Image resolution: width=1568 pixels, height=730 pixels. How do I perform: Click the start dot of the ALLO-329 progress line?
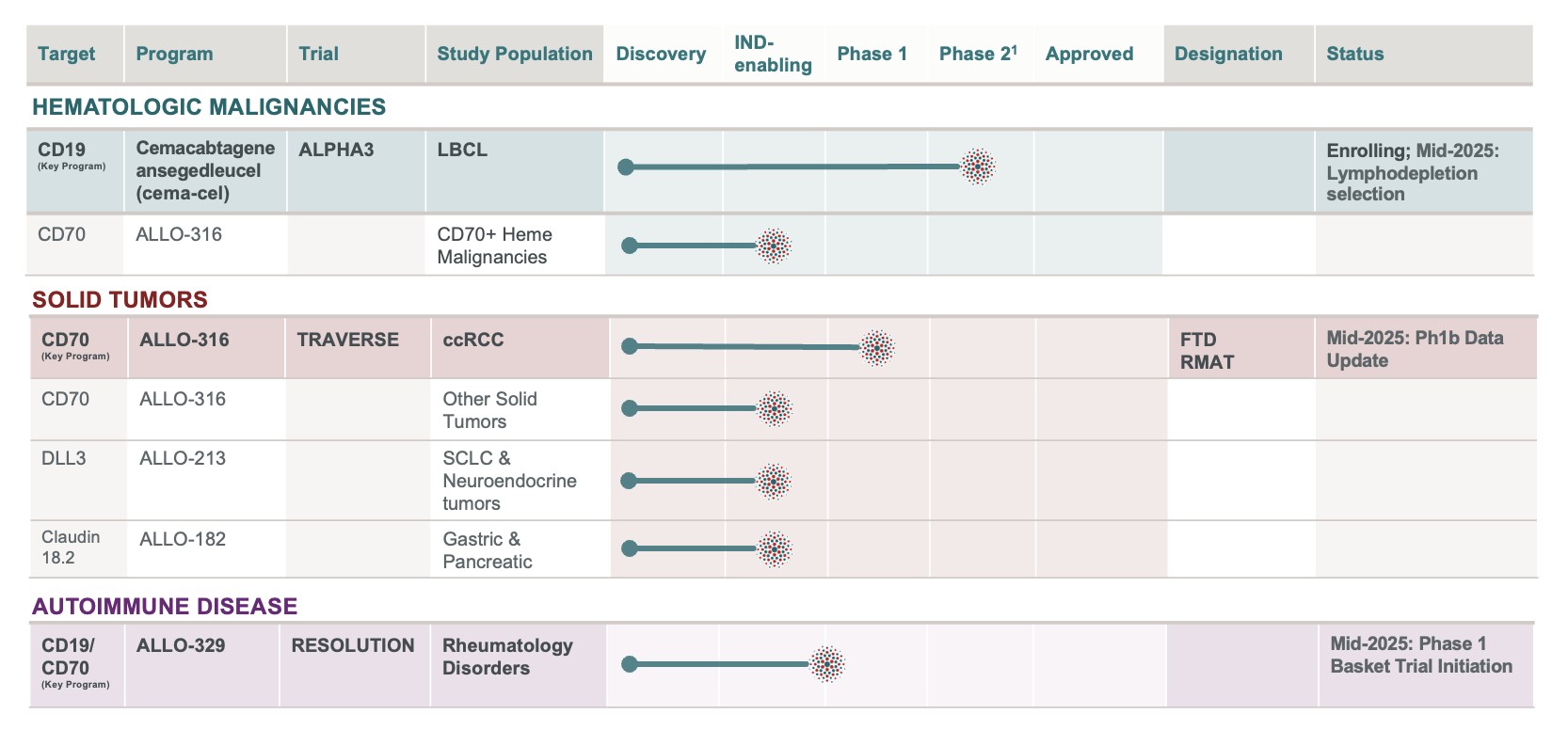pyautogui.click(x=630, y=664)
